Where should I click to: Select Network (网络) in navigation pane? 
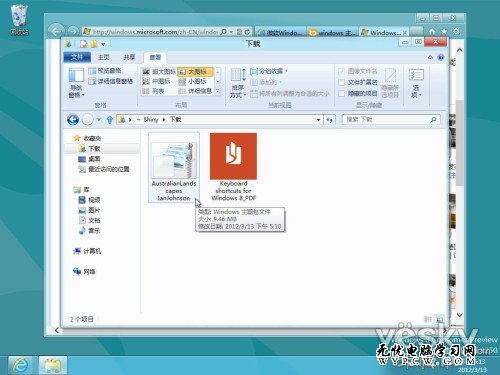pyautogui.click(x=84, y=272)
